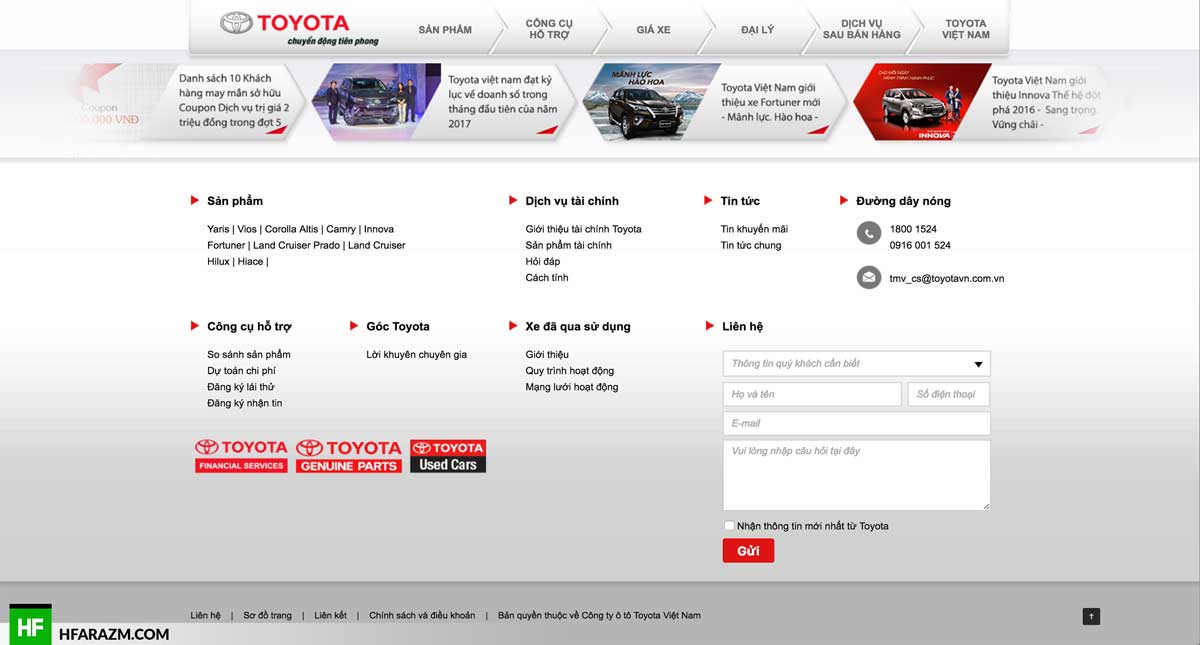The image size is (1200, 645).
Task: Open the Corolla Altis product link
Action: pyautogui.click(x=290, y=229)
